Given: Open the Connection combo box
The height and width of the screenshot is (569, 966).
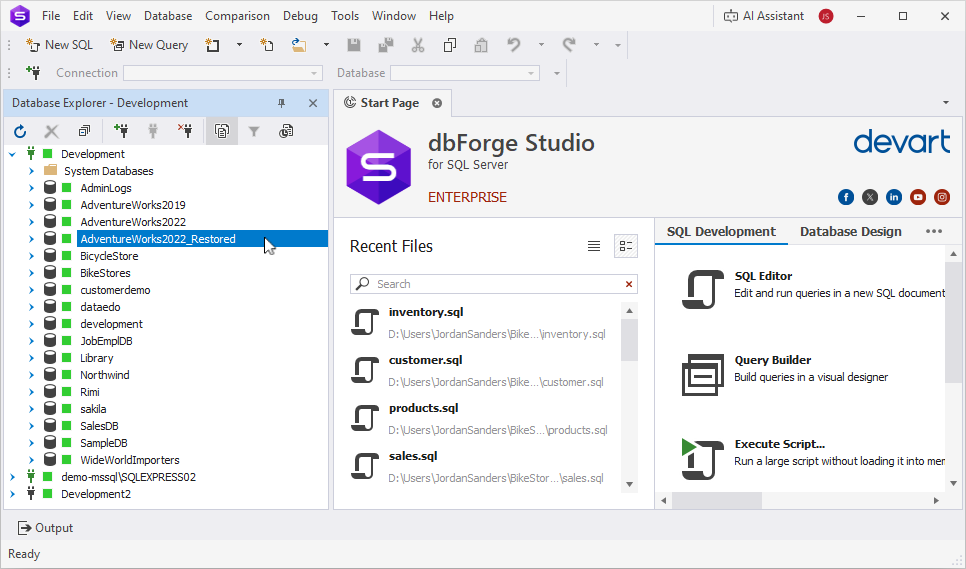Looking at the screenshot, I should 223,73.
